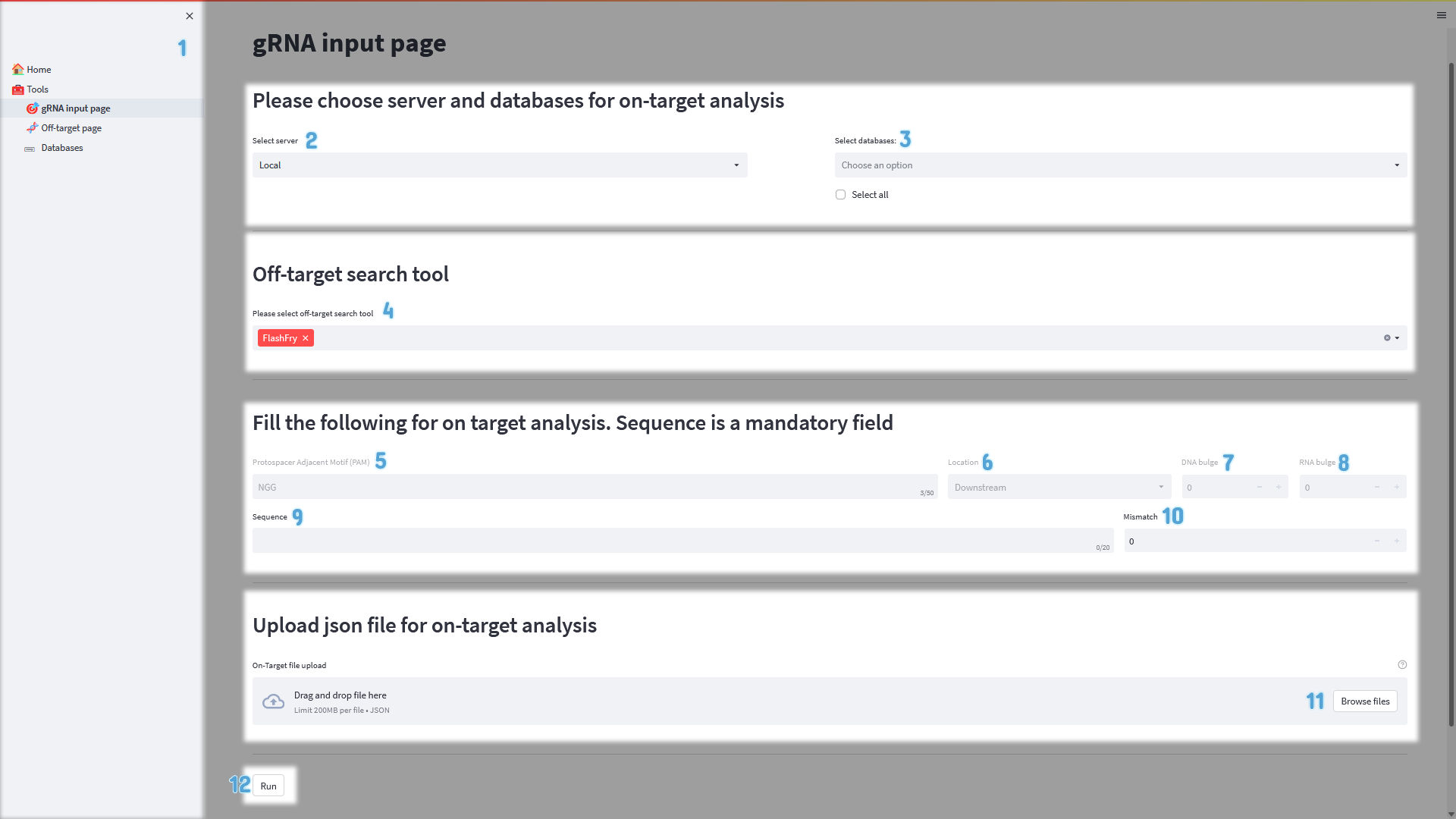
Task: Click the cloud upload icon in file dropzone
Action: point(273,701)
